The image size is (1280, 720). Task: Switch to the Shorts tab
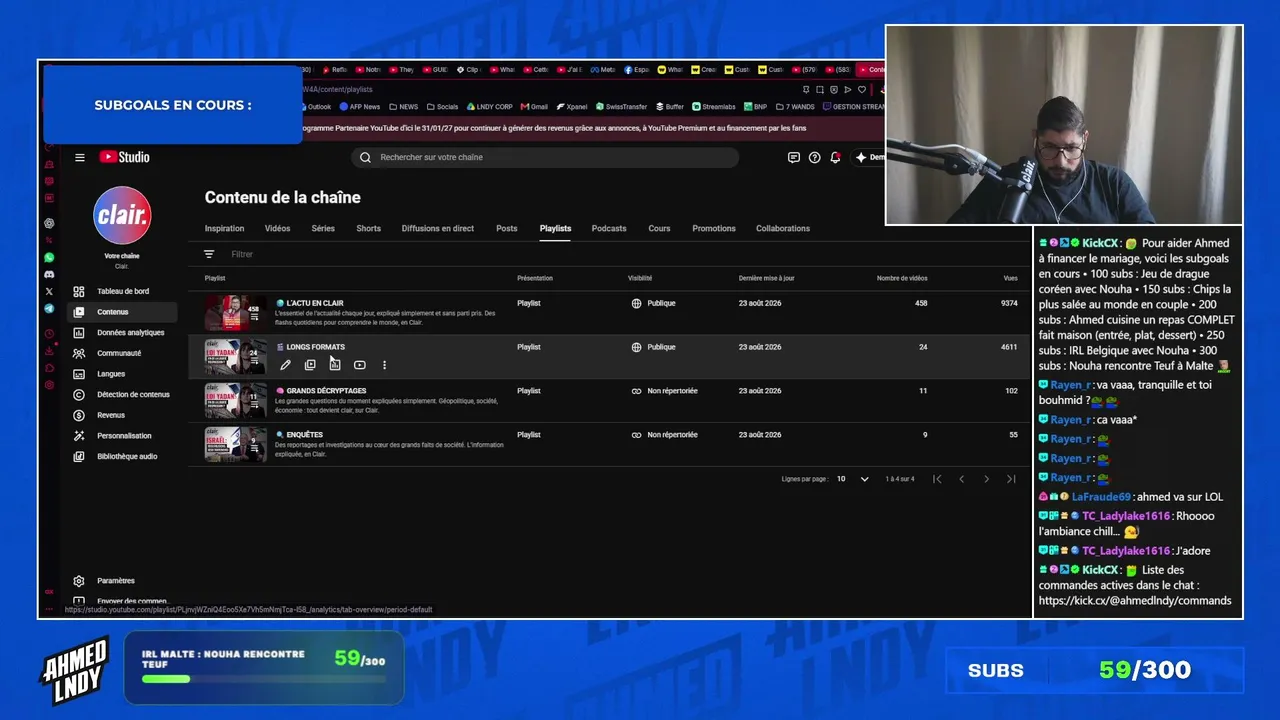coord(368,228)
